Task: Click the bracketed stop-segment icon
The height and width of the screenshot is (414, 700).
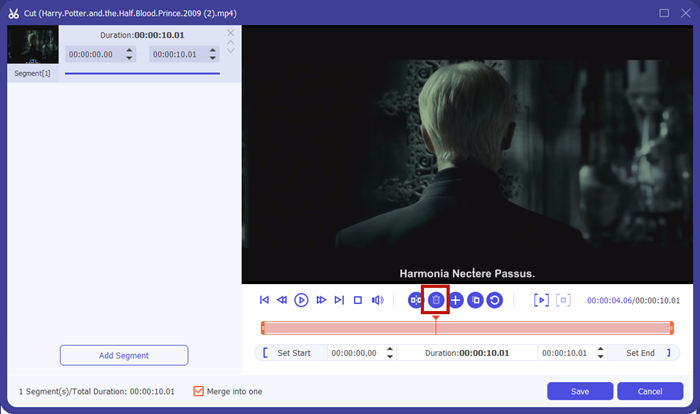Action: (563, 300)
